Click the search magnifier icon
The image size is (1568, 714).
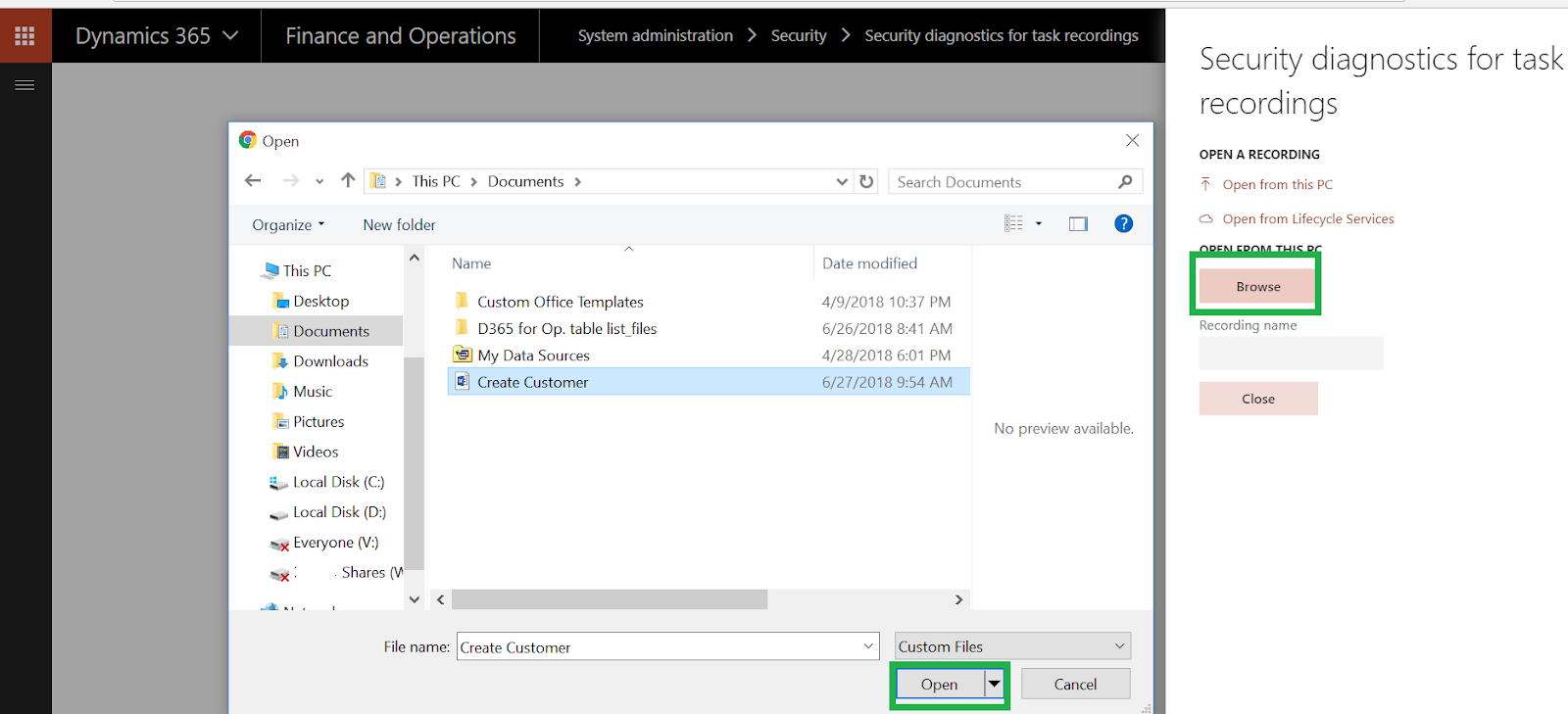(x=1125, y=181)
